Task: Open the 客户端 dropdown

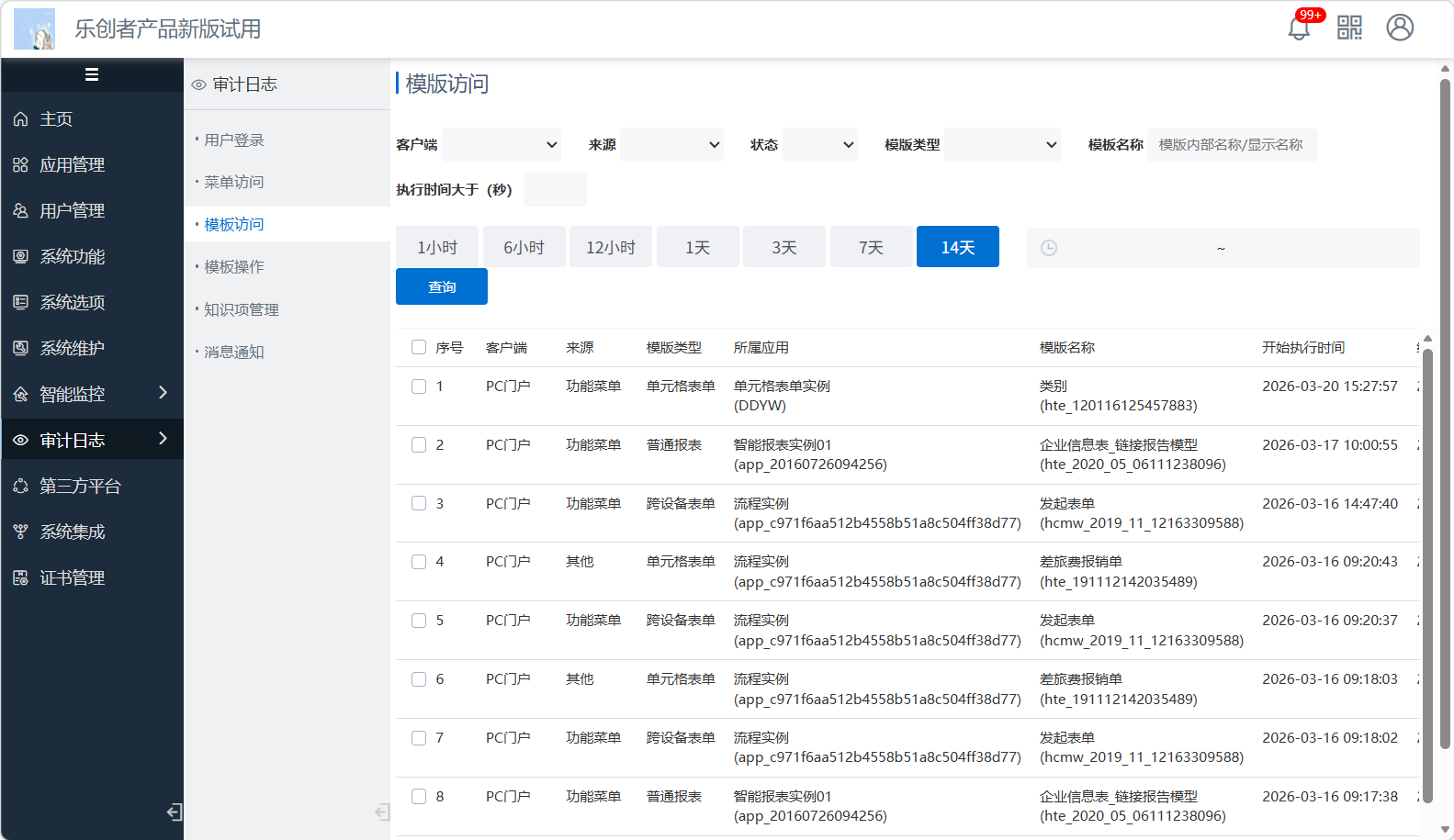Action: point(502,145)
